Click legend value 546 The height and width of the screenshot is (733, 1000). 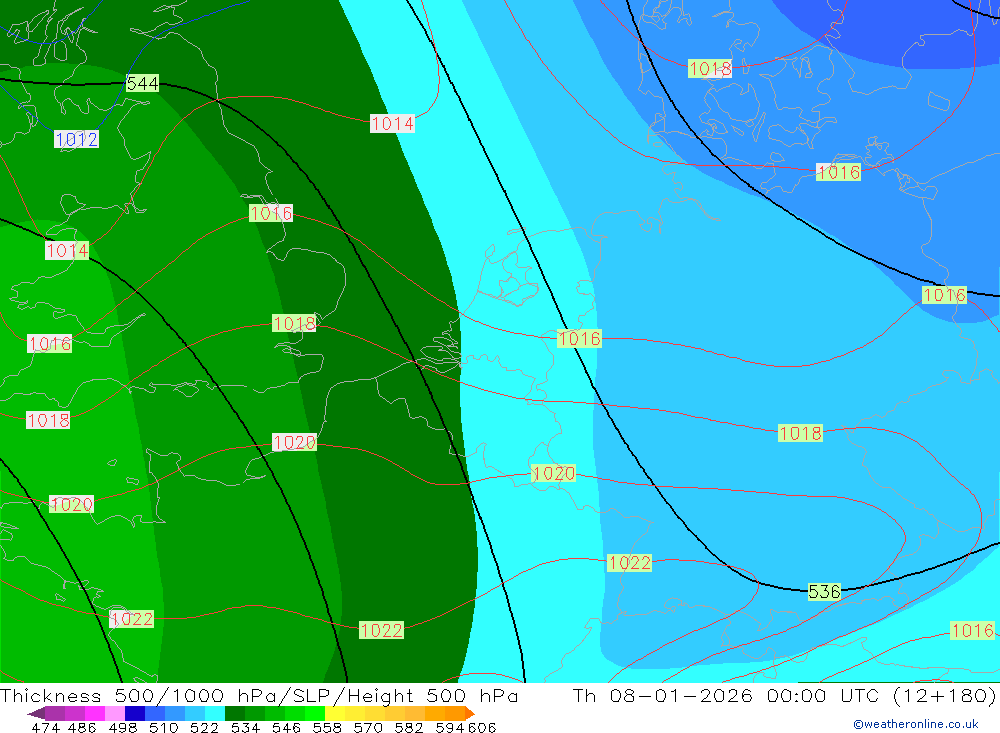point(286,727)
